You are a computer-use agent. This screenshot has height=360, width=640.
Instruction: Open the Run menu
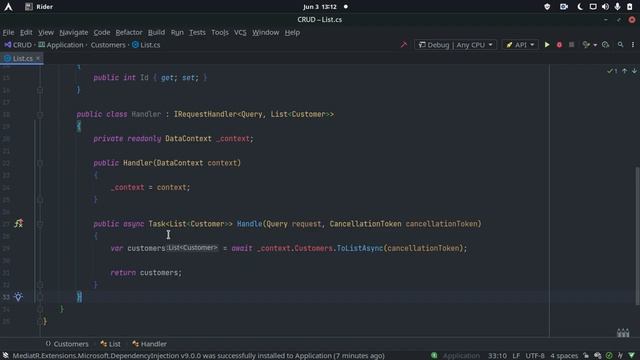[177, 32]
